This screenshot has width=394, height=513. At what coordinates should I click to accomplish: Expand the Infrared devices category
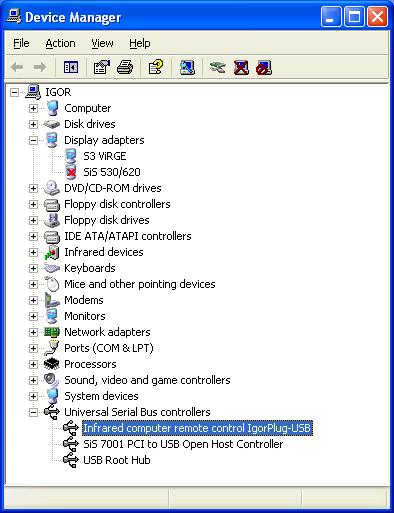pyautogui.click(x=33, y=252)
